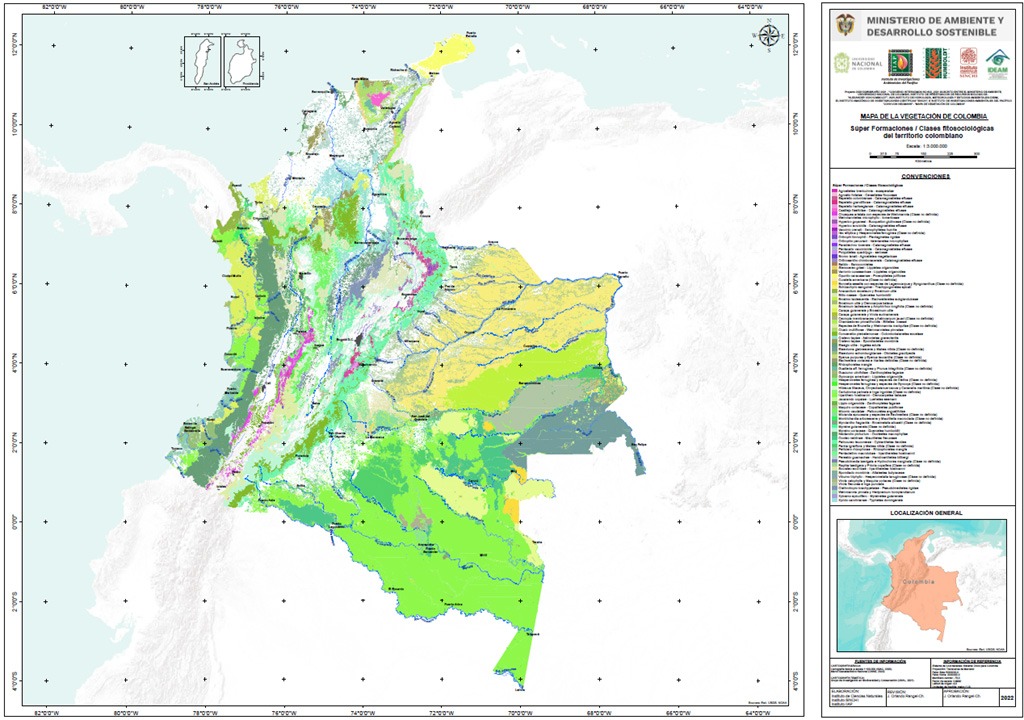Select the Bogotá label on the map
Viewport: 1024px width, 720px height.
pos(344,339)
